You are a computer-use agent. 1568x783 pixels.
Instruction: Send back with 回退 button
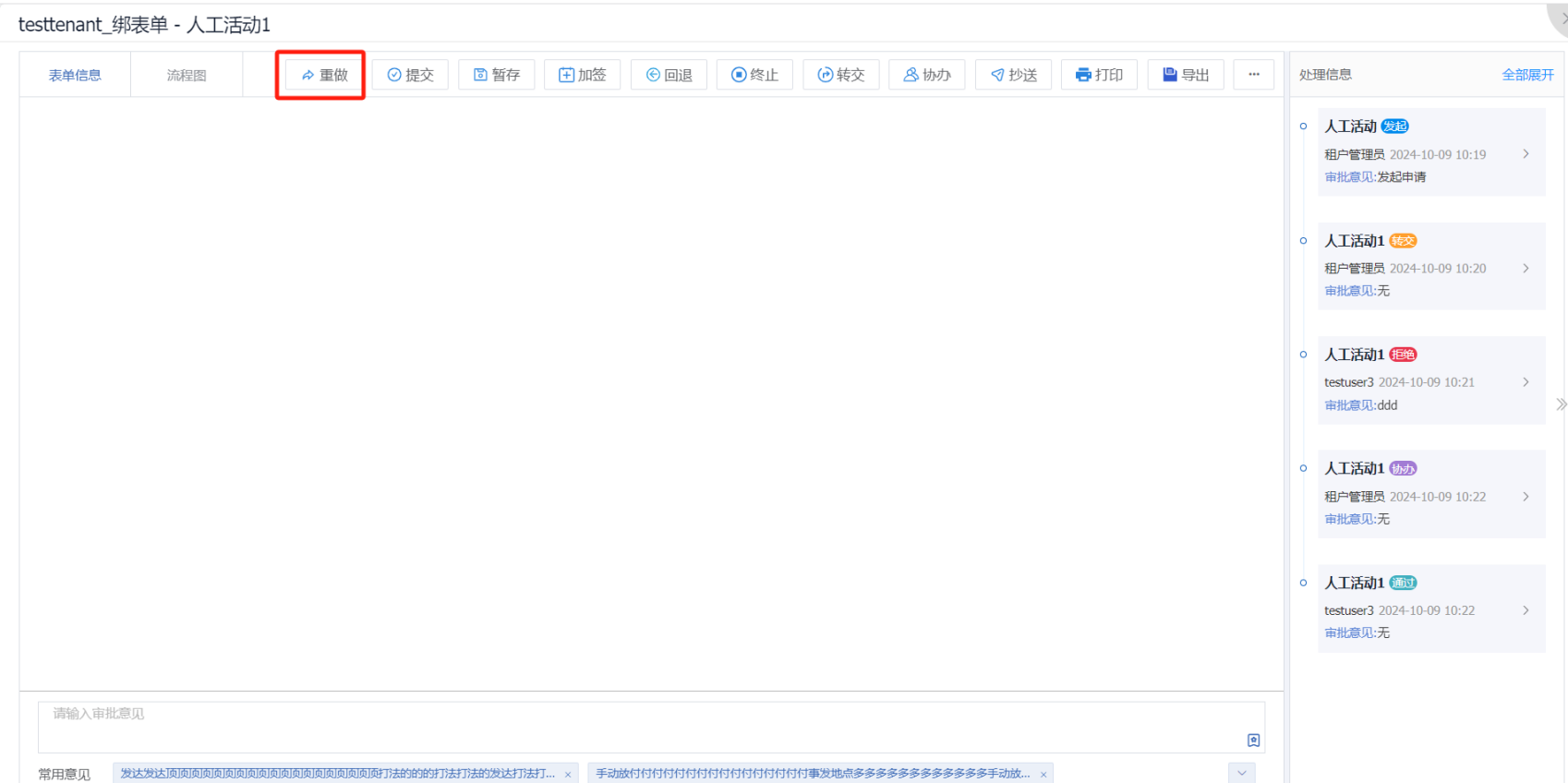click(x=669, y=75)
